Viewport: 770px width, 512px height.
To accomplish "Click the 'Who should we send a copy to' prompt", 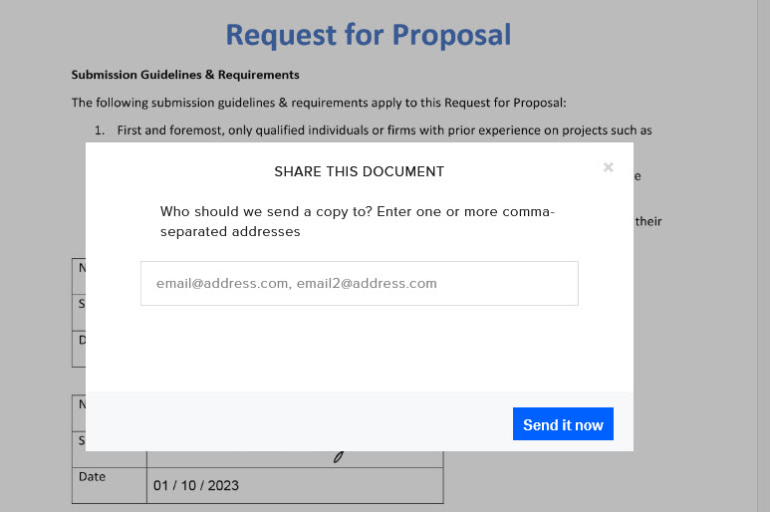I will 300,212.
